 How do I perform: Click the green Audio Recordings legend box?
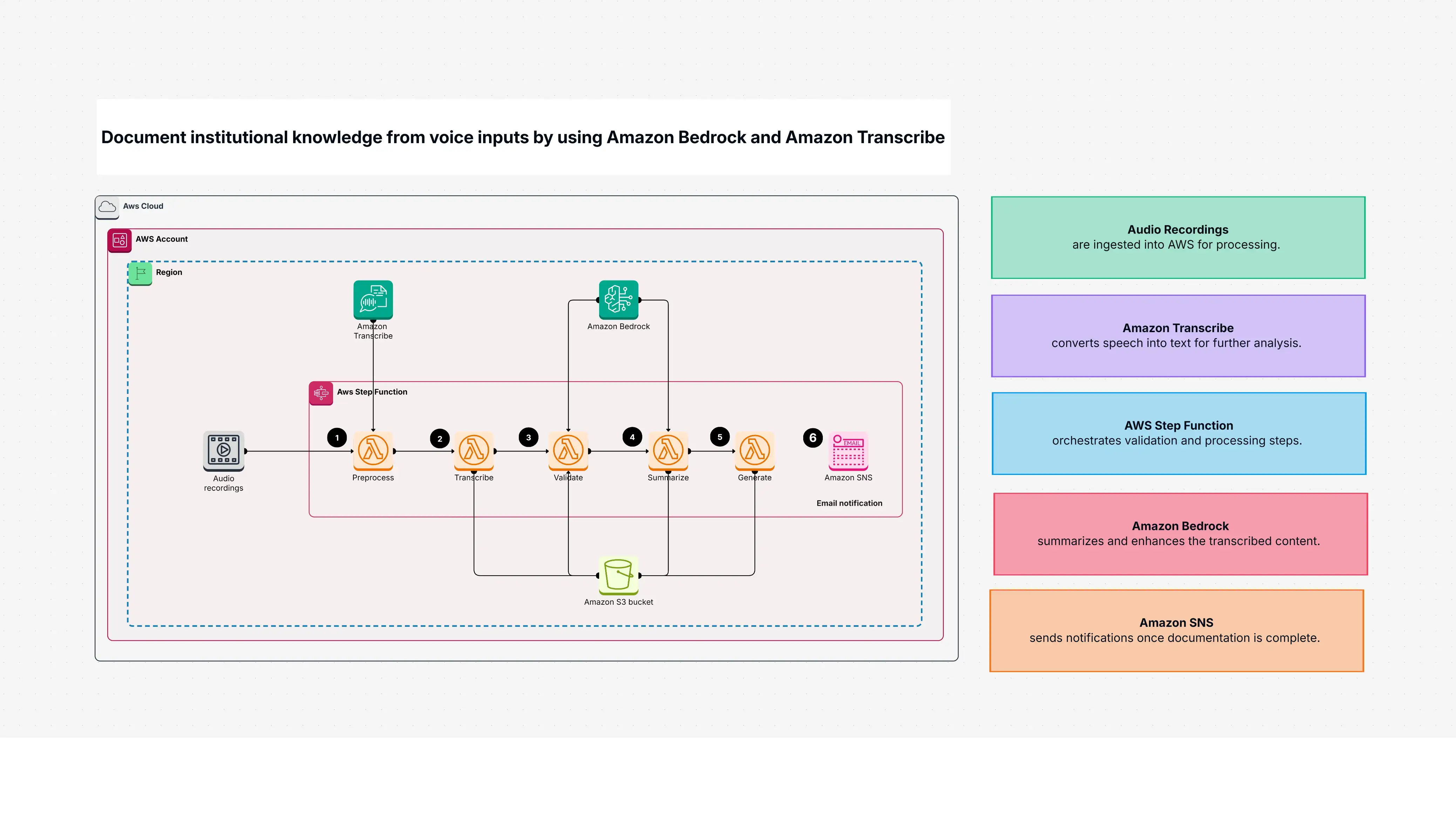[x=1178, y=237]
